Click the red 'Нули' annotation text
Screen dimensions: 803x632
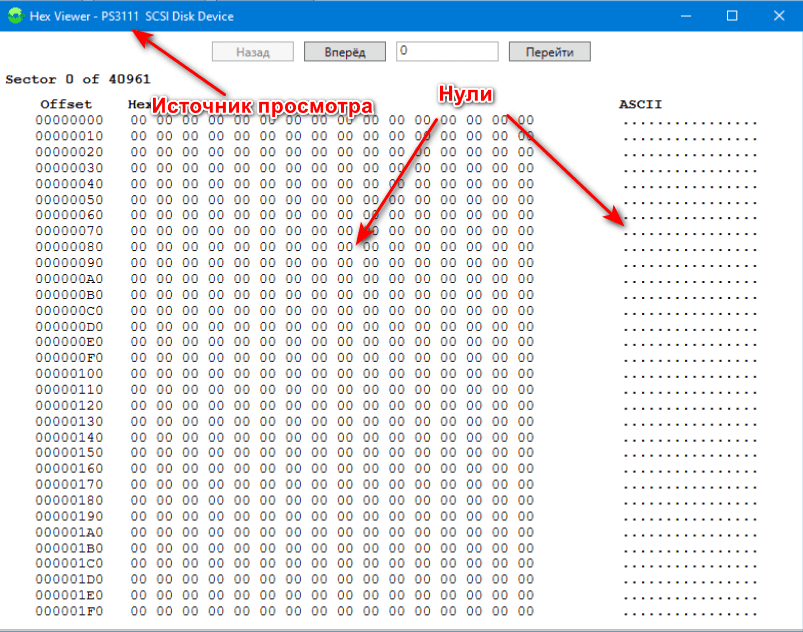click(464, 93)
